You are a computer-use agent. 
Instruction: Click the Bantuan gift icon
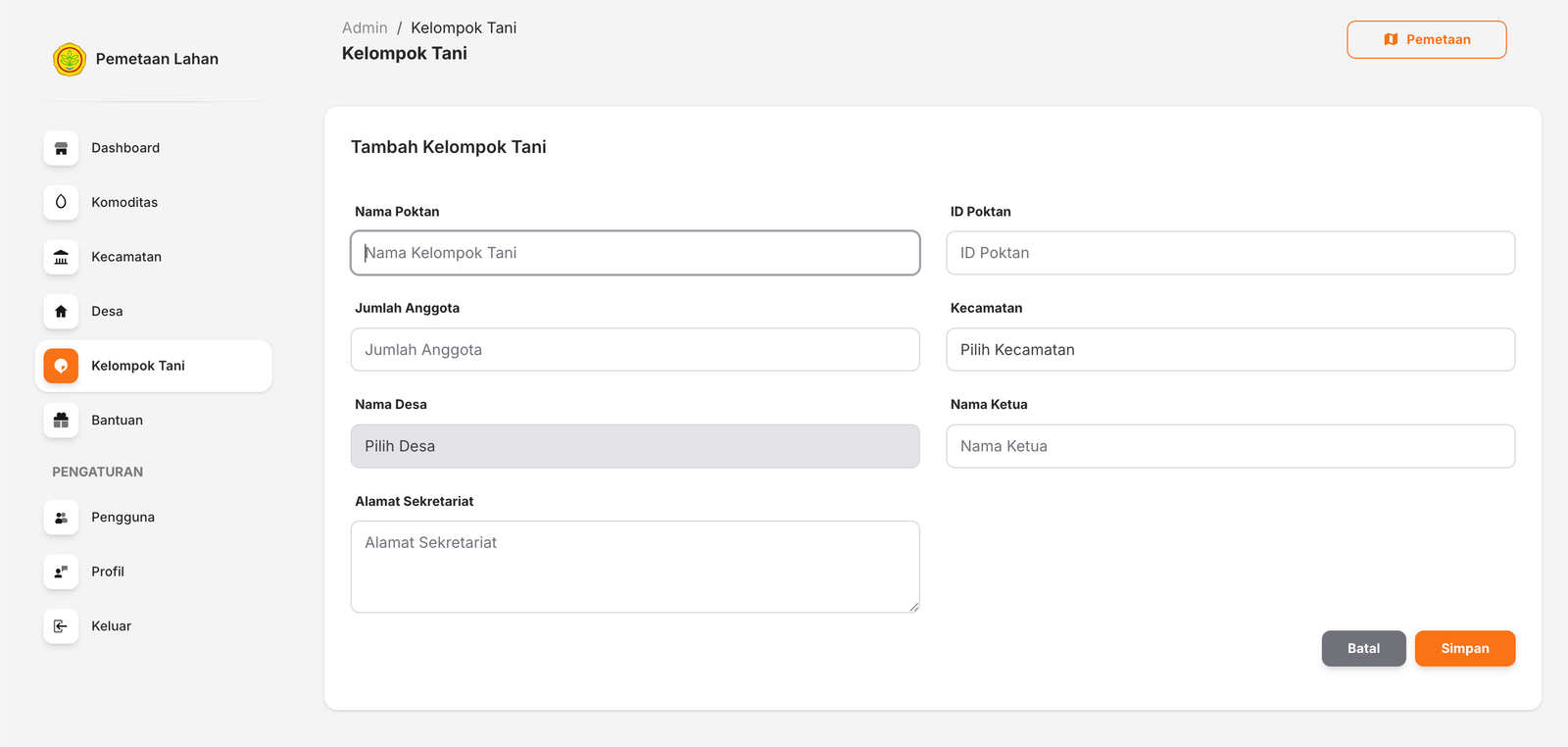(x=61, y=420)
